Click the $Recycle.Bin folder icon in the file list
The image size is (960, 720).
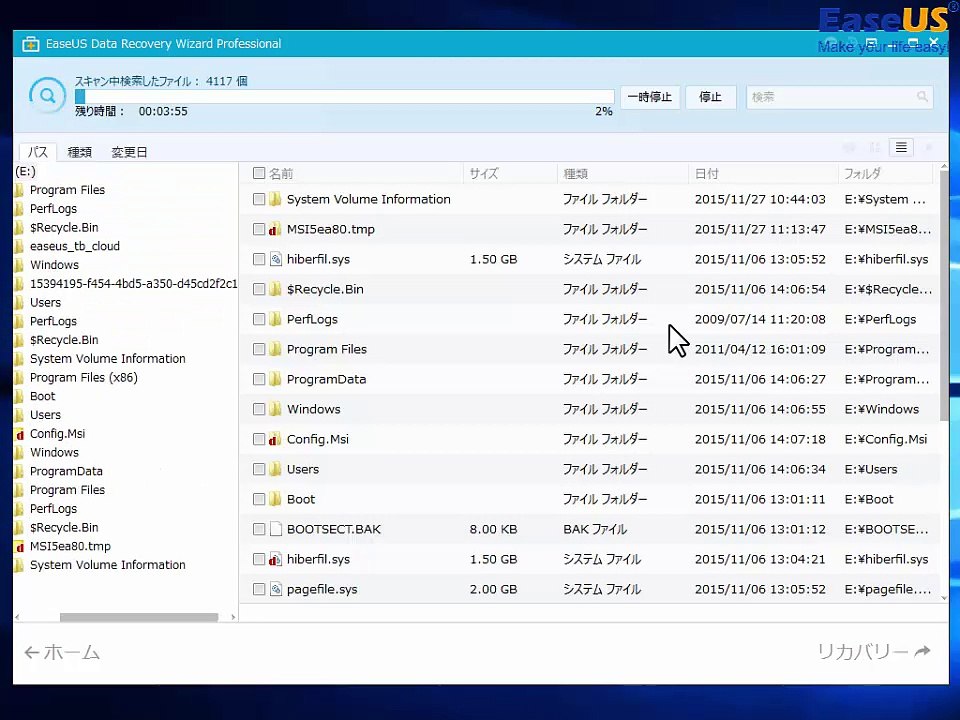276,289
